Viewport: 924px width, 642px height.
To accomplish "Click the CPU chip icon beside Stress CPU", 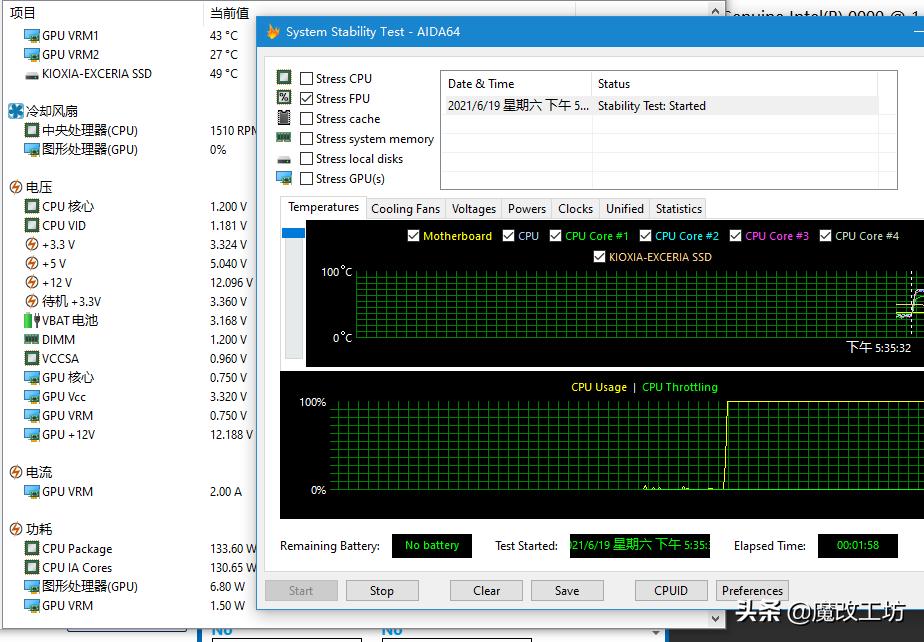I will (x=284, y=78).
